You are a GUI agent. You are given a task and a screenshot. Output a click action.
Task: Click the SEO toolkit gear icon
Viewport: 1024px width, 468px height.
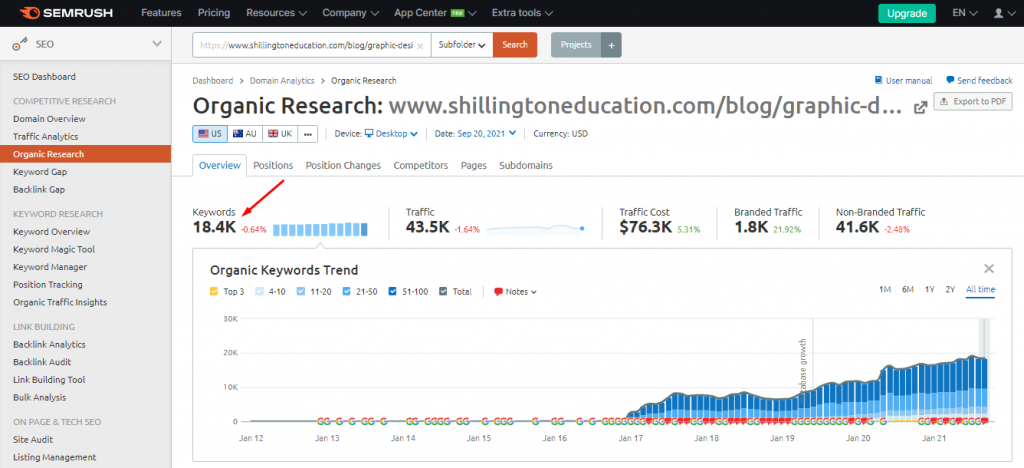coord(20,45)
